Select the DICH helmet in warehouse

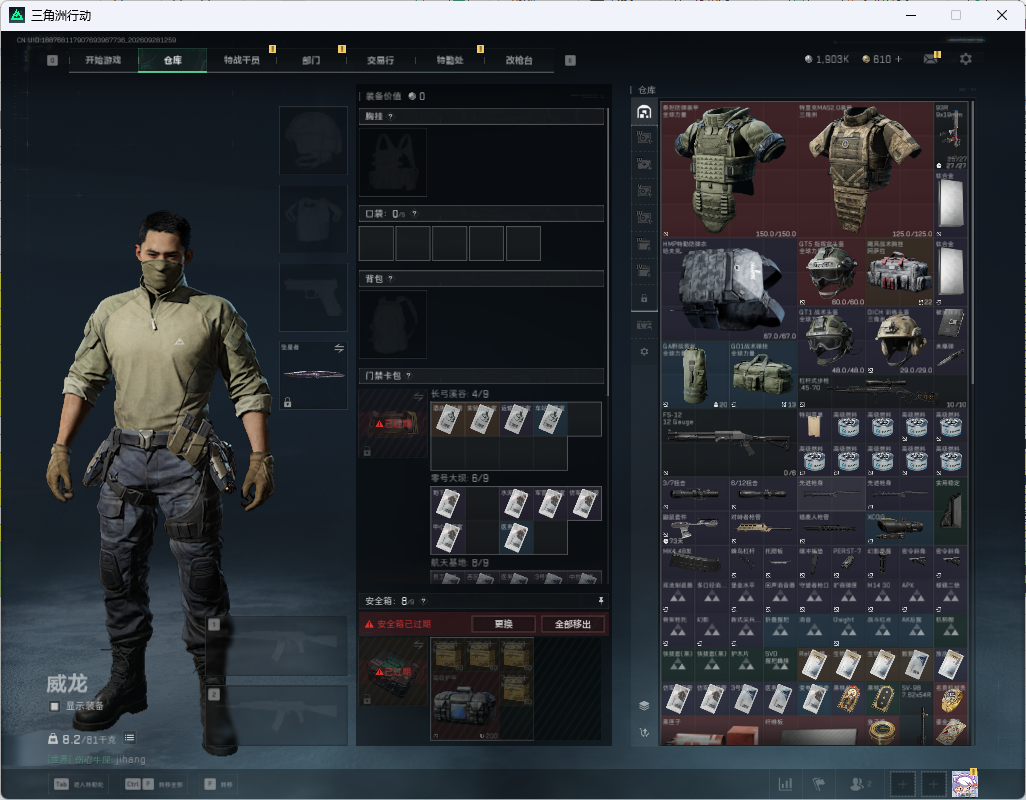(x=899, y=341)
